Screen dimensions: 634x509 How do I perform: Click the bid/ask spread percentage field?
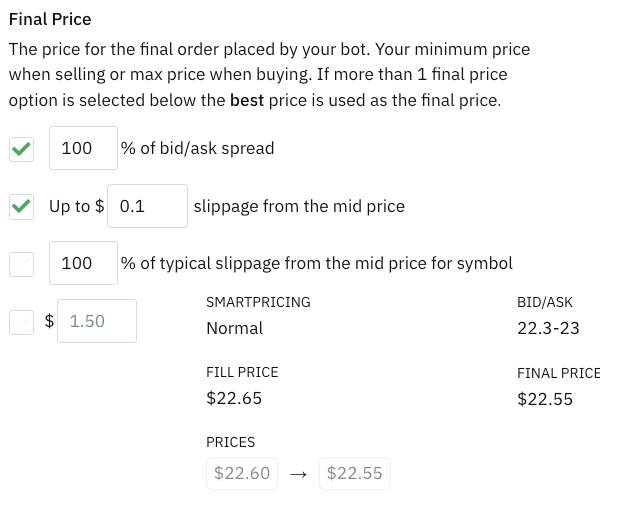point(83,148)
